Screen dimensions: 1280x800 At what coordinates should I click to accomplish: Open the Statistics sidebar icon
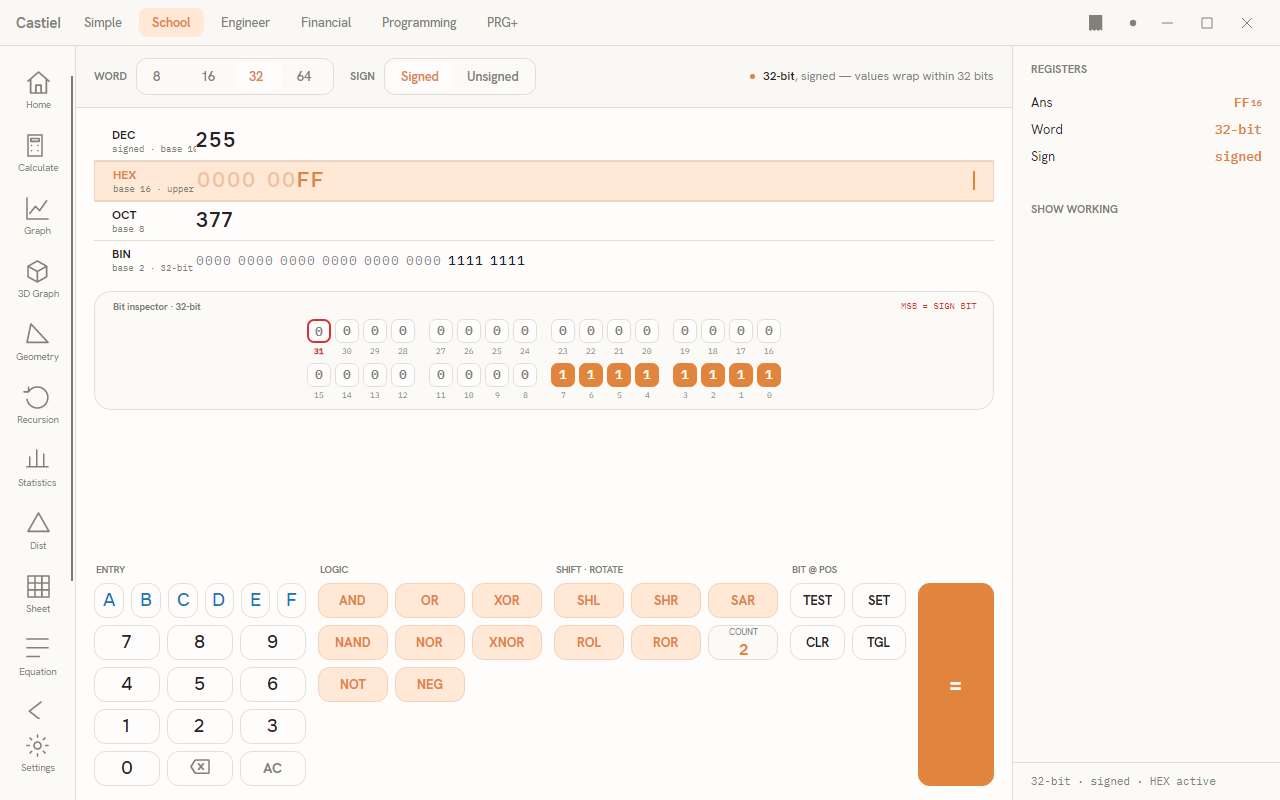click(x=38, y=468)
